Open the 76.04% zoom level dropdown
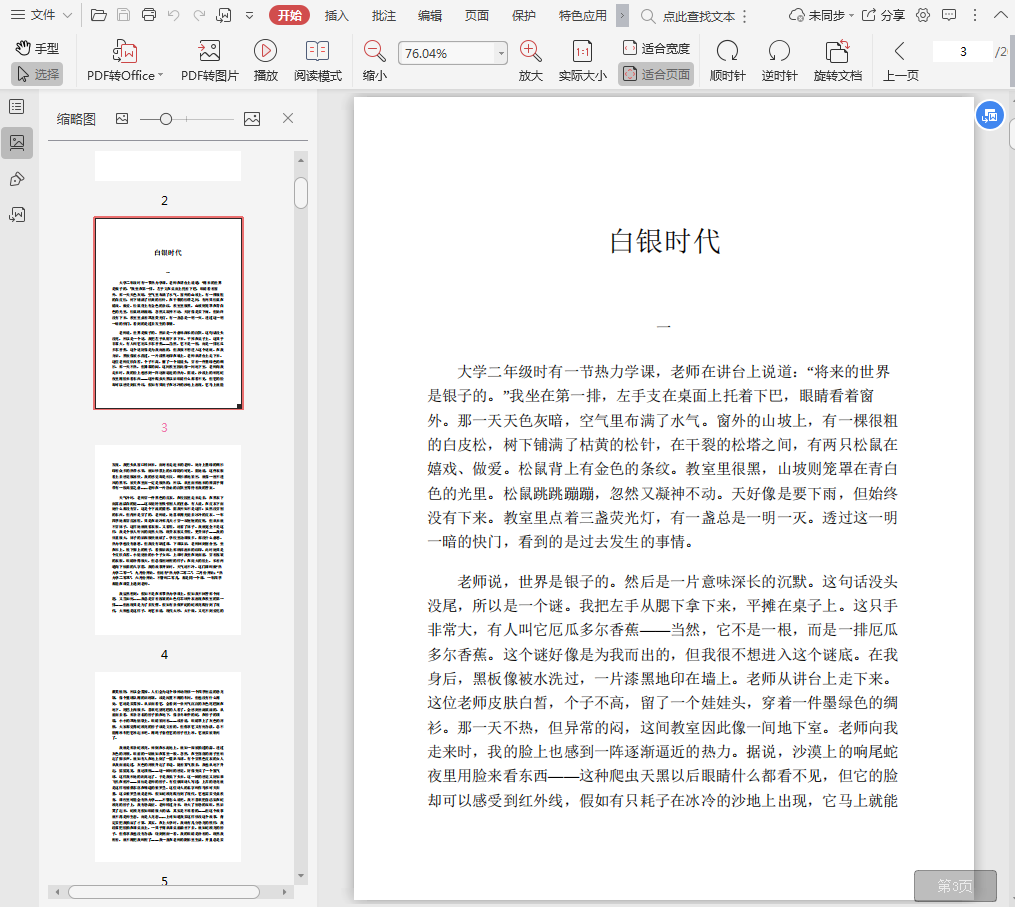This screenshot has height=907, width=1015. coord(501,53)
